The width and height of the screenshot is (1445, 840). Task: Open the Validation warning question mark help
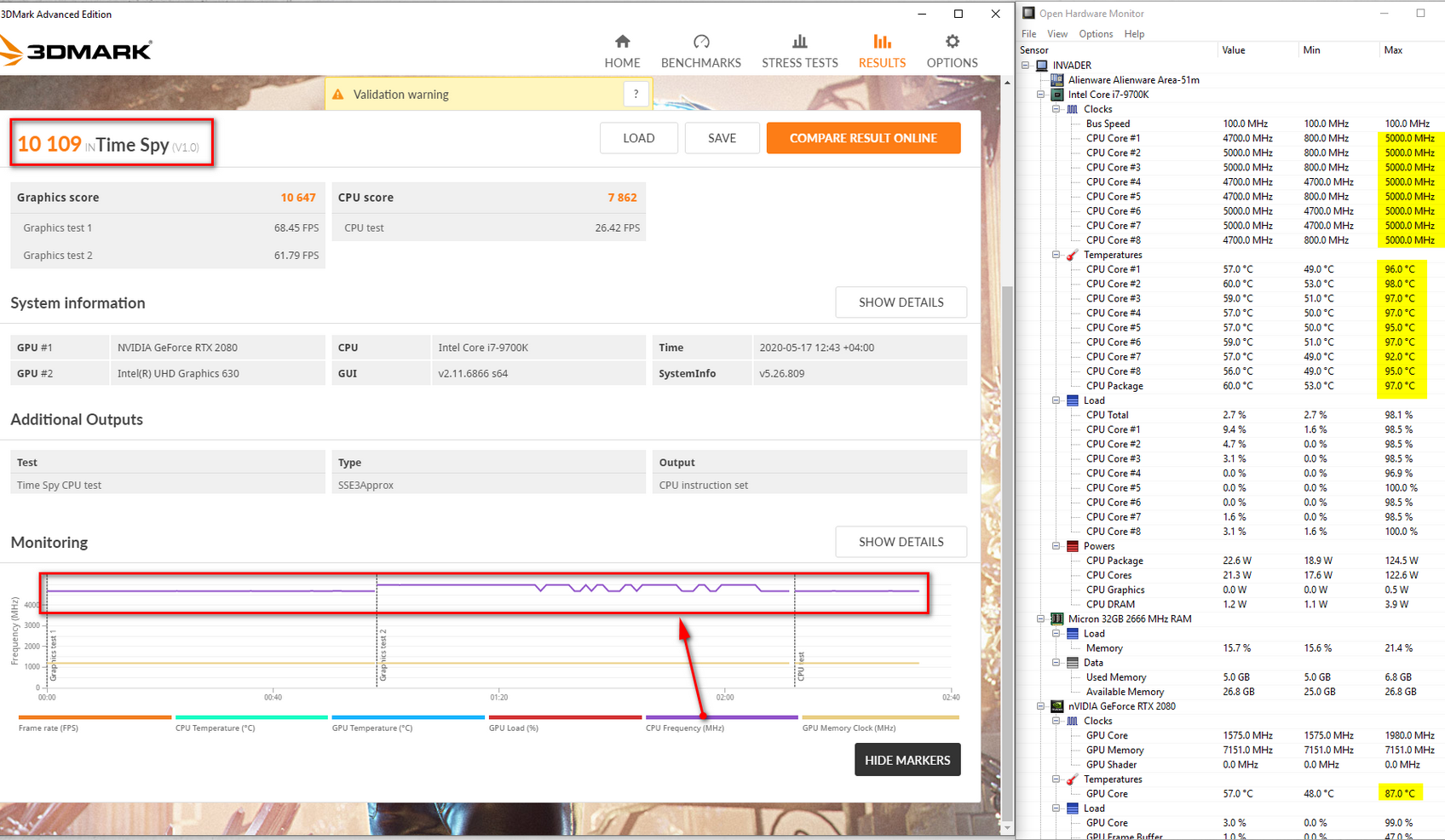[x=636, y=95]
